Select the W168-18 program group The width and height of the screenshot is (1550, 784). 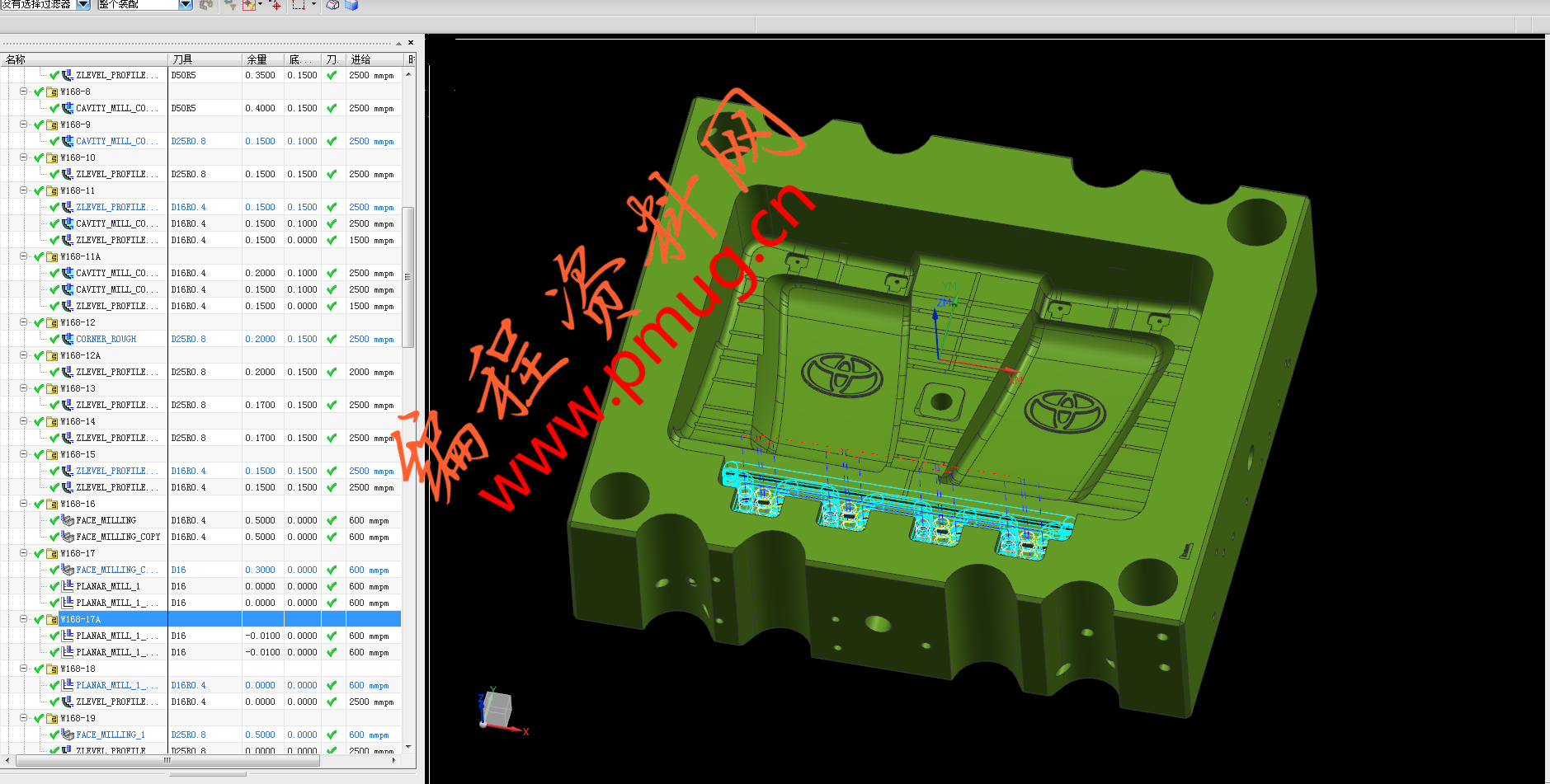coord(78,669)
